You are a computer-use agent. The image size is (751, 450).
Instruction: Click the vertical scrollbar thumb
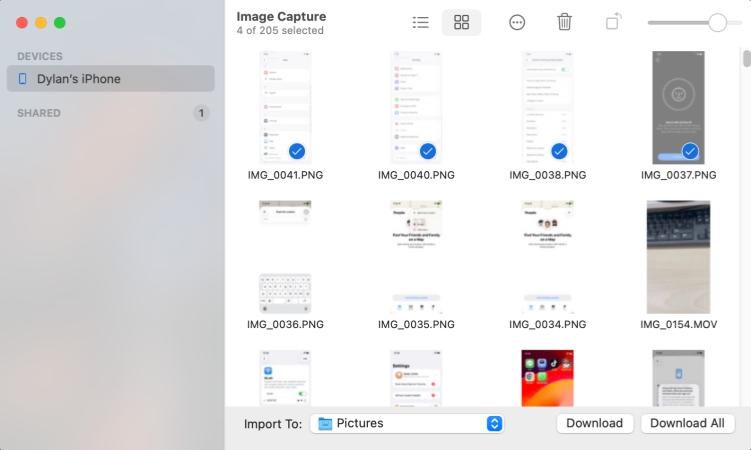[747, 58]
